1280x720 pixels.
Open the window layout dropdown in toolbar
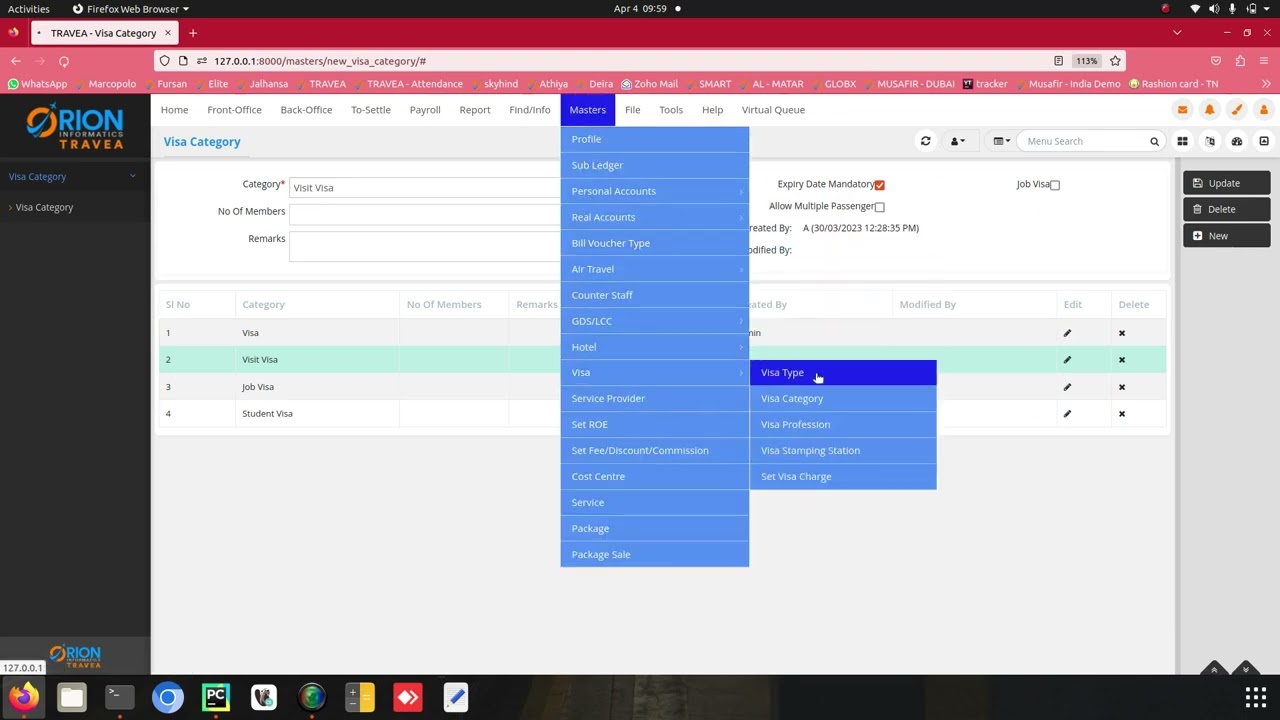click(x=1001, y=141)
